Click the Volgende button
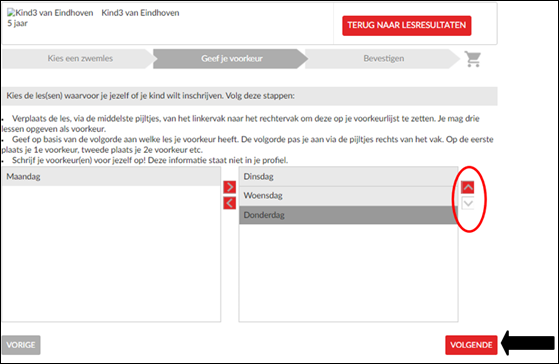The image size is (559, 364). (471, 345)
